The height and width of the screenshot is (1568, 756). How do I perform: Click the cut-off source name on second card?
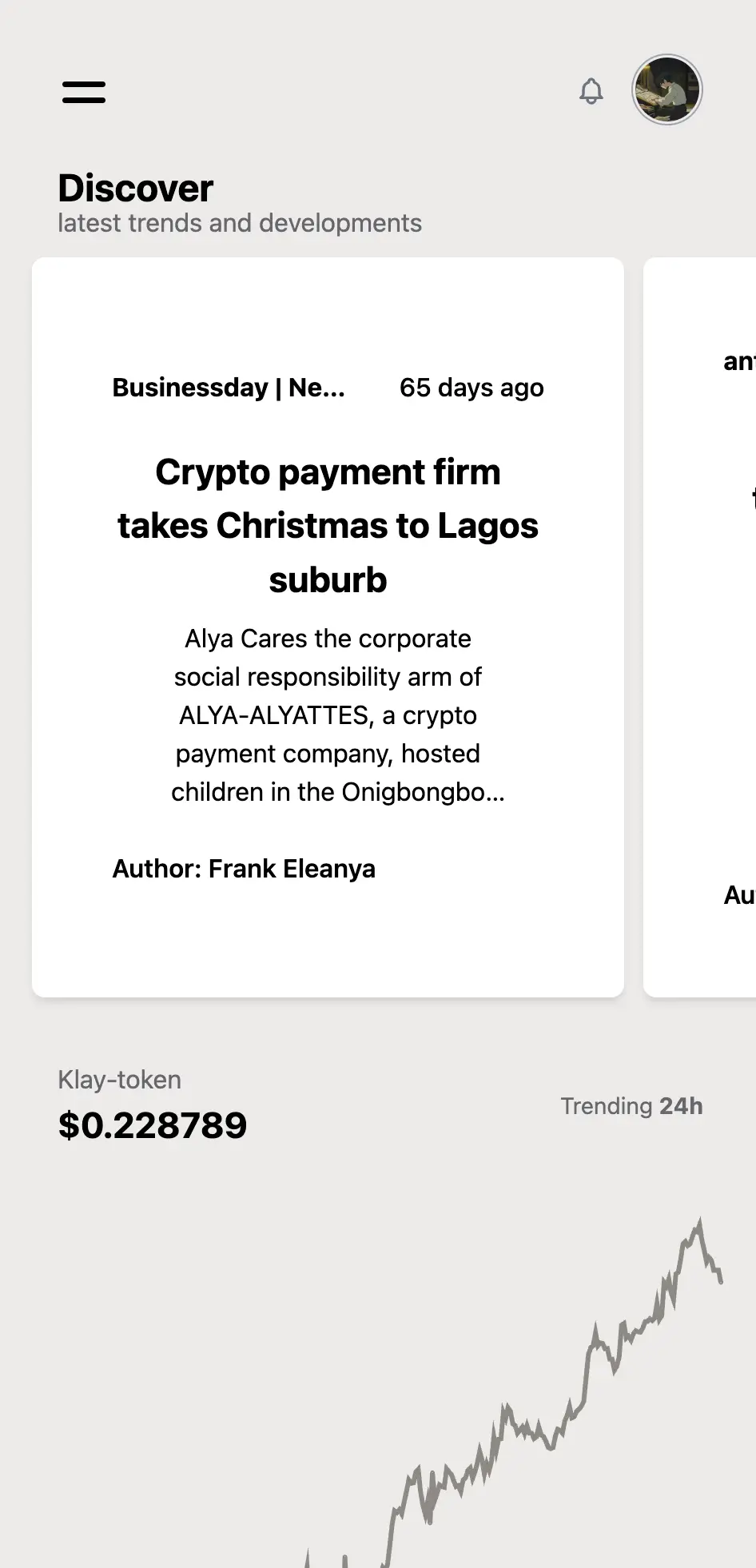(x=739, y=362)
